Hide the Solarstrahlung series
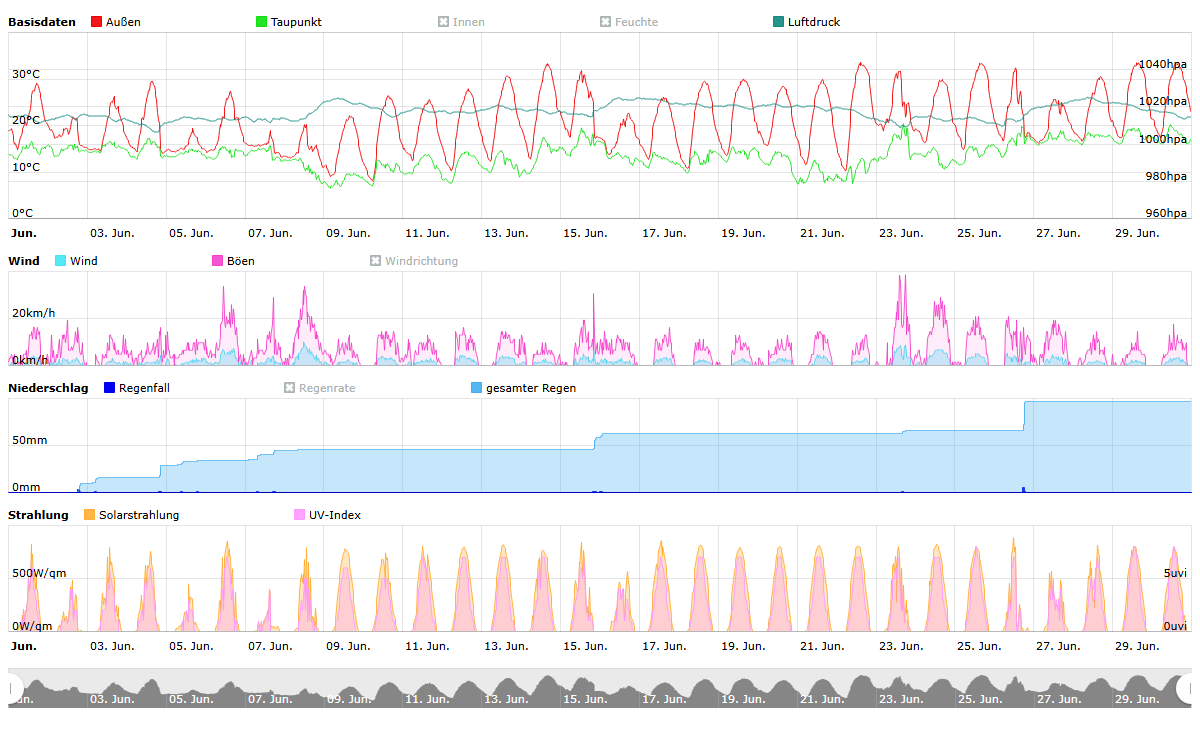The width and height of the screenshot is (1200, 750). (x=90, y=515)
